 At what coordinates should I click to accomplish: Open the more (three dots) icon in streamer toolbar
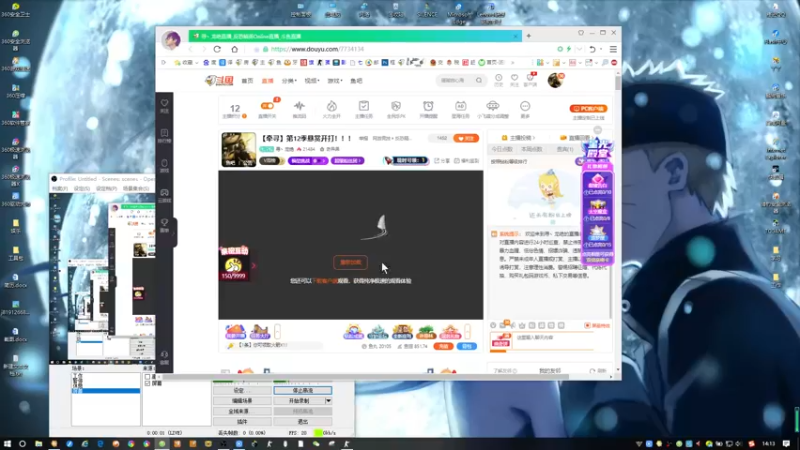click(x=525, y=106)
